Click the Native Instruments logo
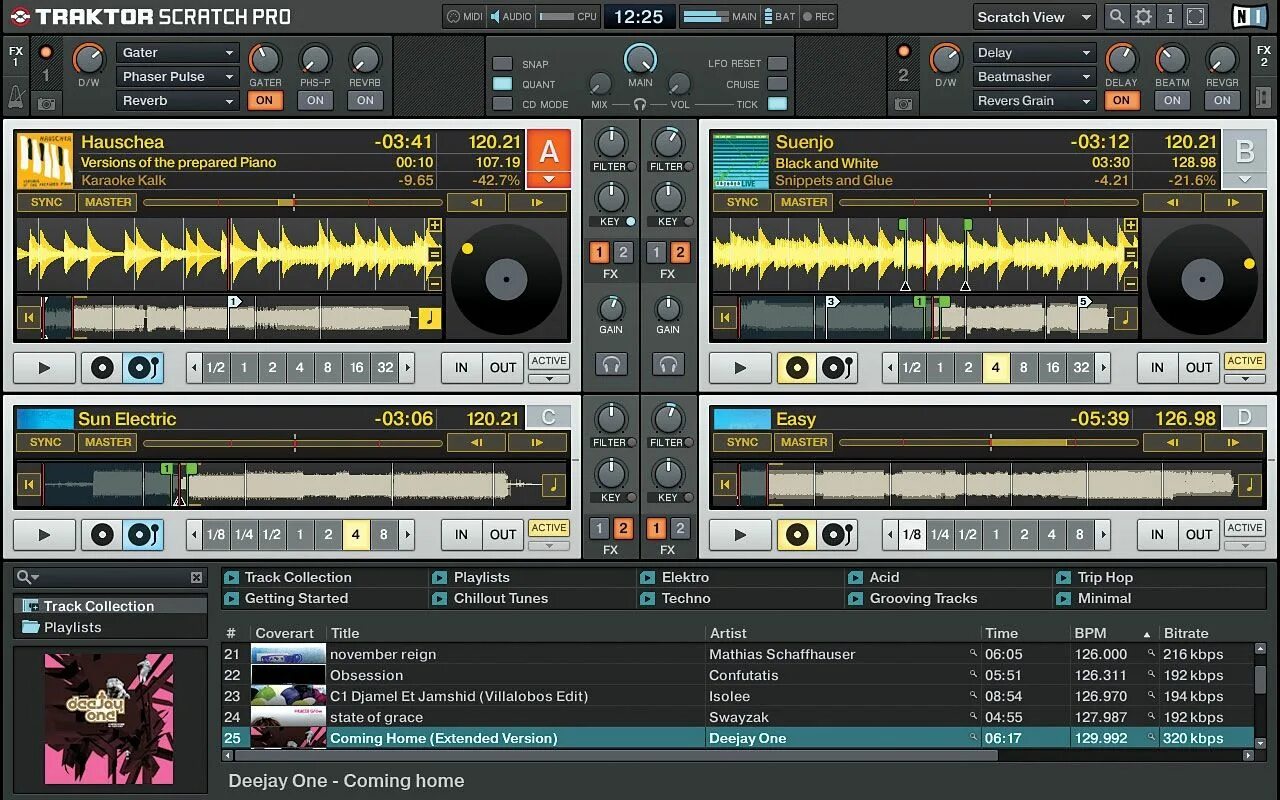 click(x=1247, y=17)
